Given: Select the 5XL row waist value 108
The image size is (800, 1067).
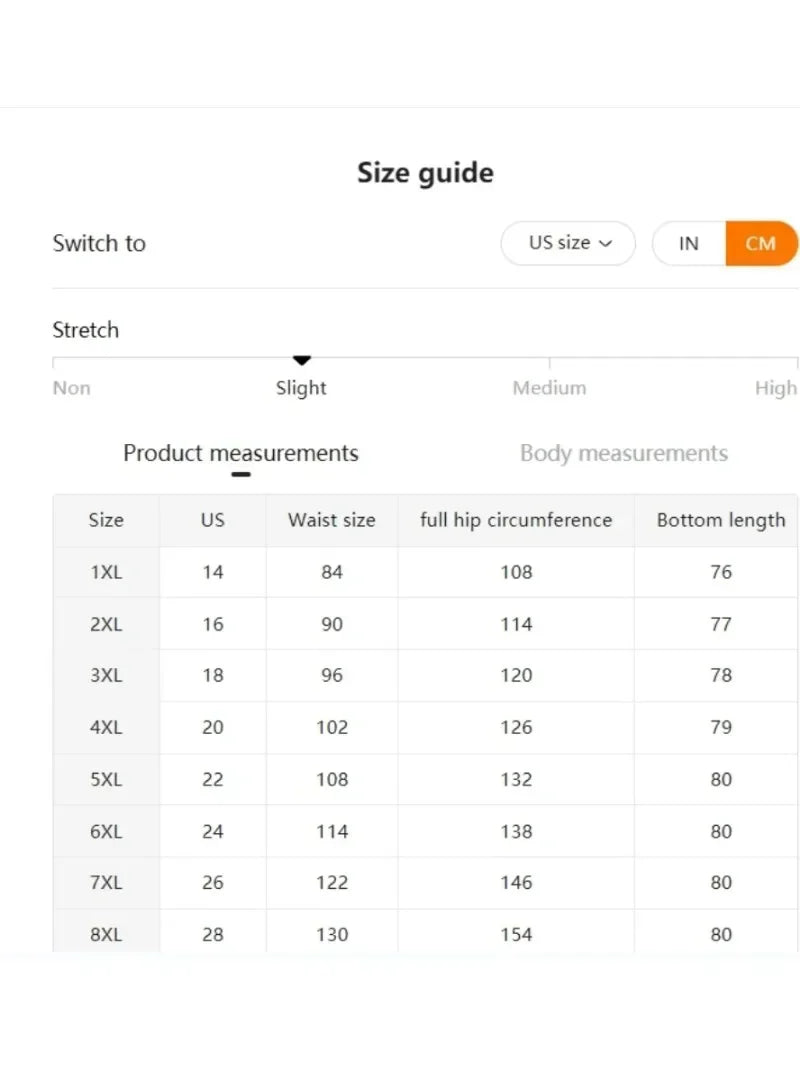Looking at the screenshot, I should coord(331,779).
